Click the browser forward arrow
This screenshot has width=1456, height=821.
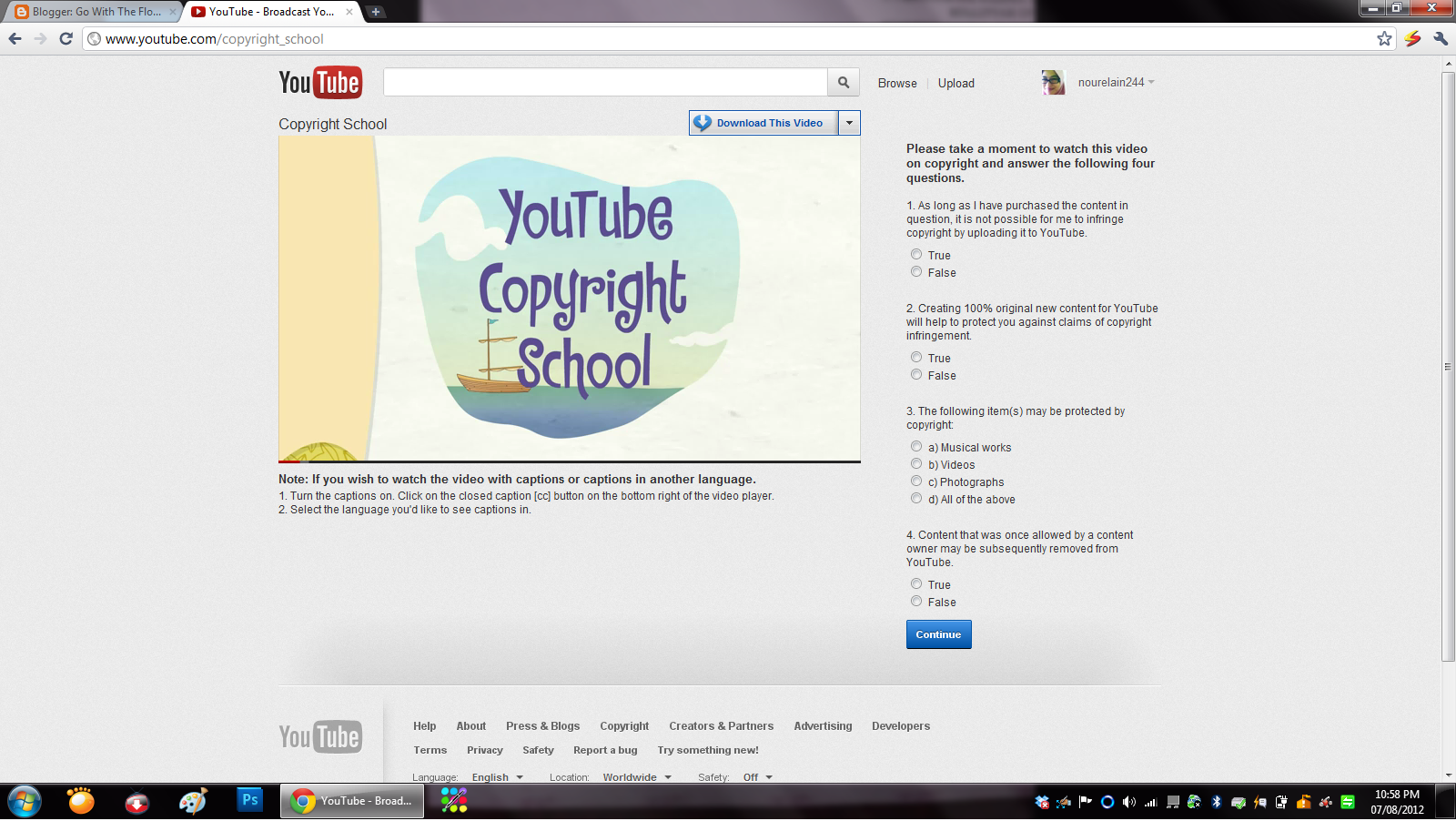click(40, 38)
